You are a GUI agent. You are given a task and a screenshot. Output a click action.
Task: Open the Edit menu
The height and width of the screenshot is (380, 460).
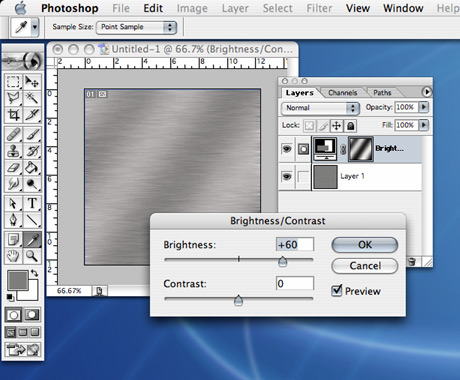point(153,8)
